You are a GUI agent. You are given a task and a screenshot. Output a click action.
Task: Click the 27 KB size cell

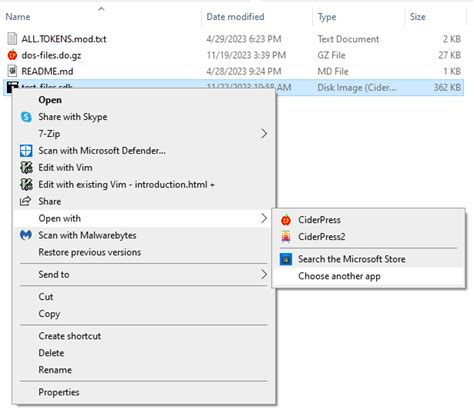click(449, 55)
